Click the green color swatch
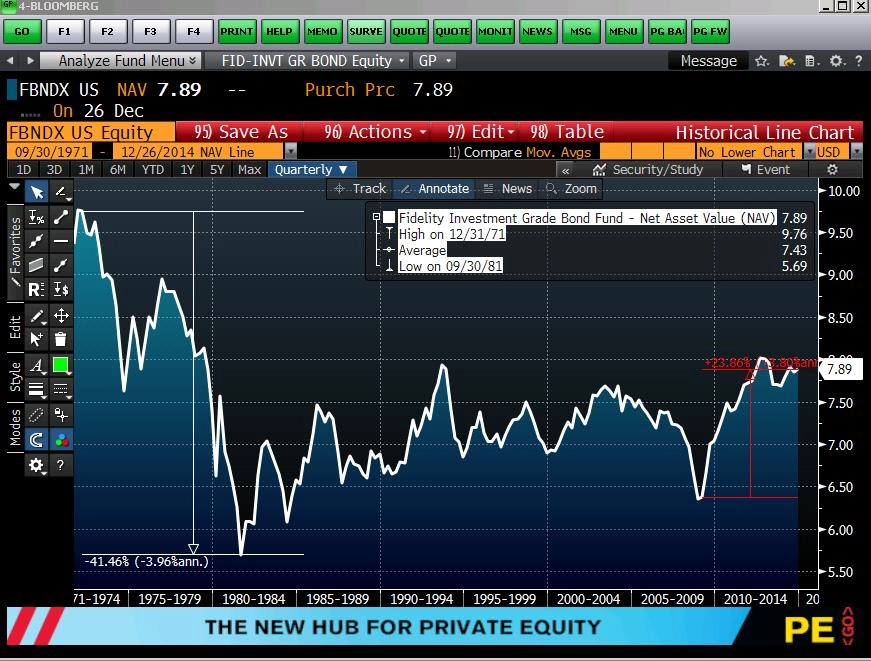871x661 pixels. pyautogui.click(x=61, y=365)
